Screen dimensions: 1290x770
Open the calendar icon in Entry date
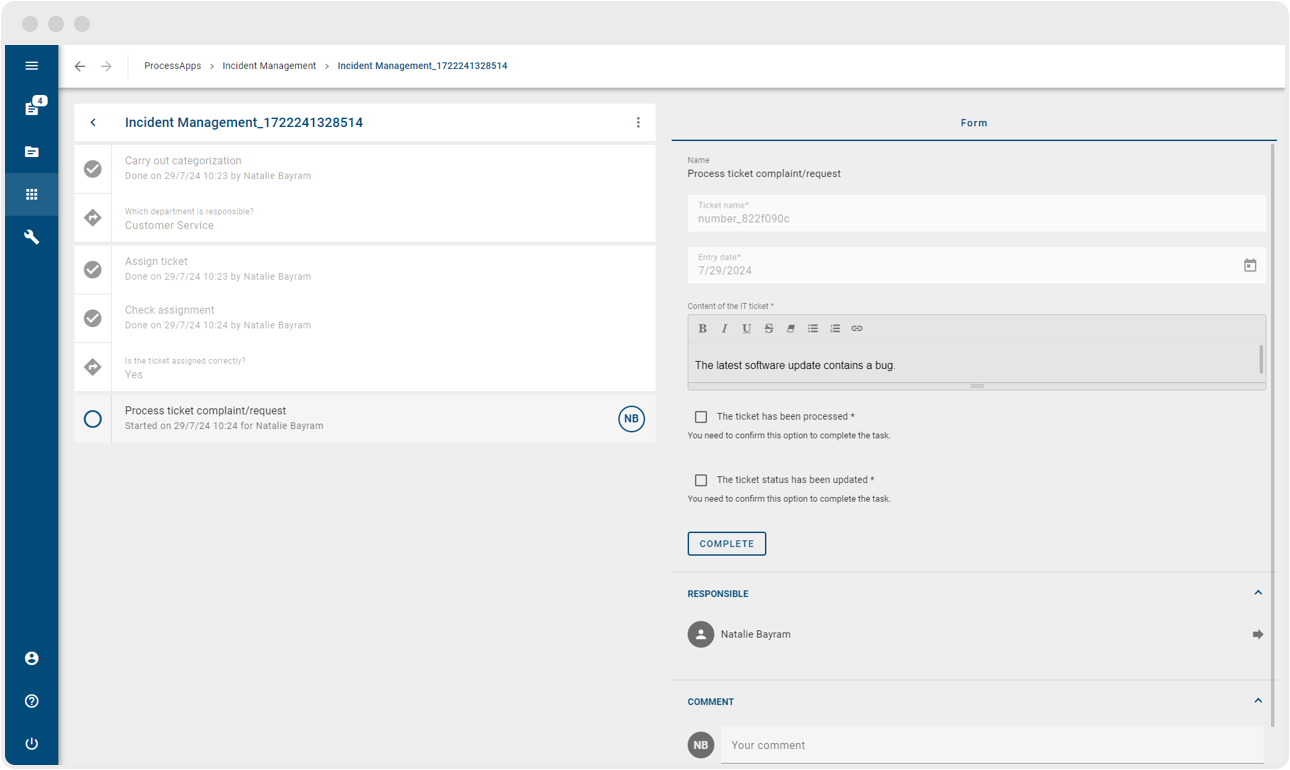coord(1250,265)
